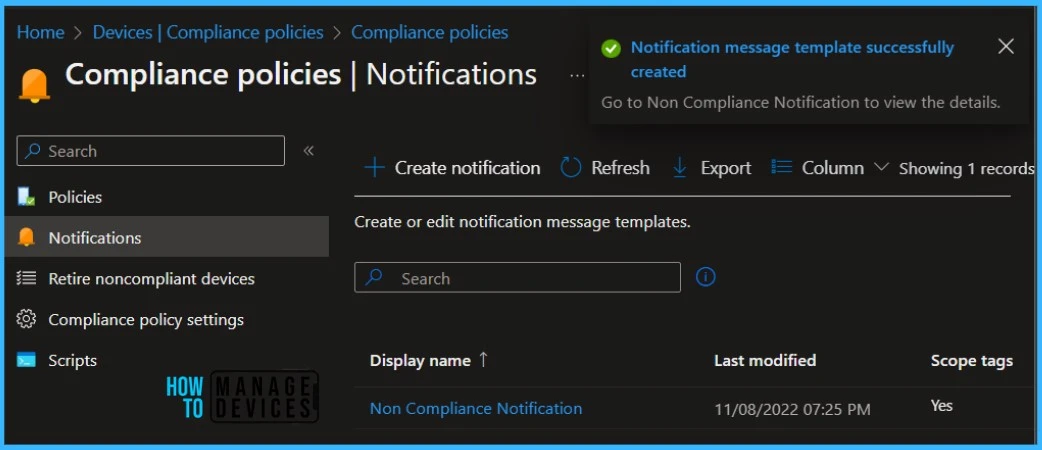Click the Compliance policy settings gear icon
The height and width of the screenshot is (450, 1042).
[27, 319]
